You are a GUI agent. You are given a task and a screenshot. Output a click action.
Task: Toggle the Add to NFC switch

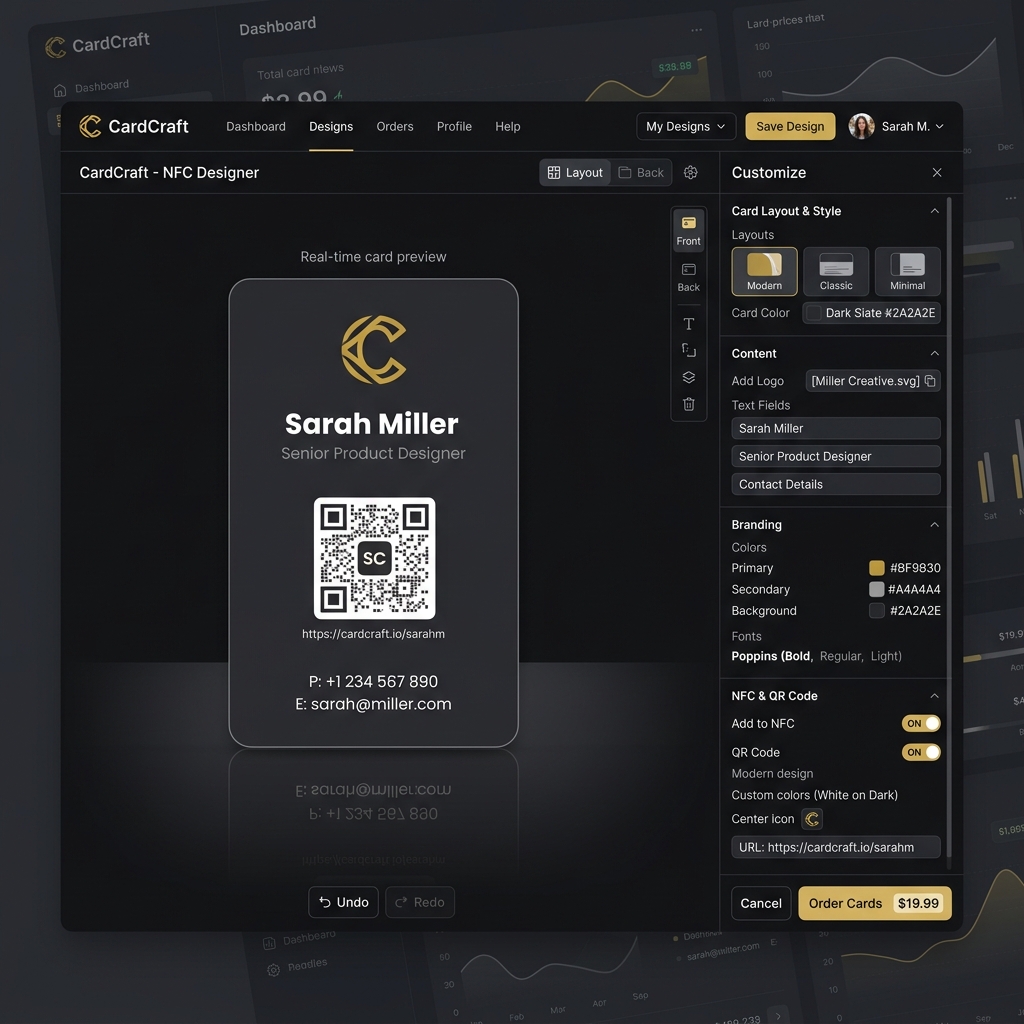click(921, 723)
